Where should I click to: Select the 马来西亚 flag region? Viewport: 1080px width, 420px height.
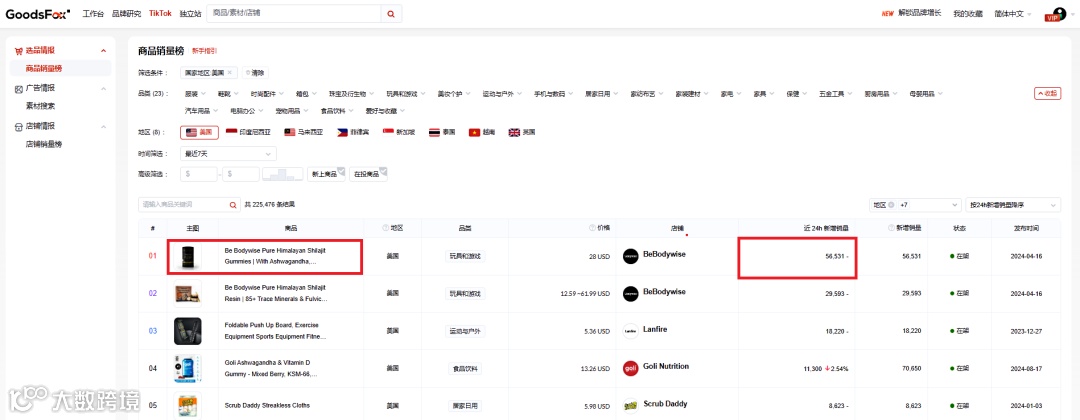point(303,132)
